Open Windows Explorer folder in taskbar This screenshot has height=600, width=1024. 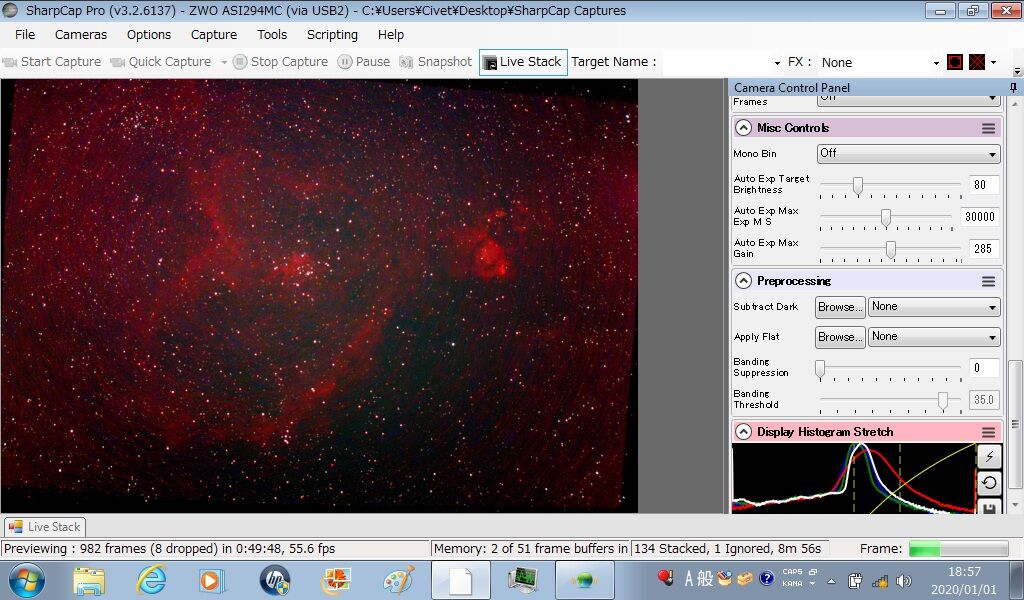tap(89, 580)
